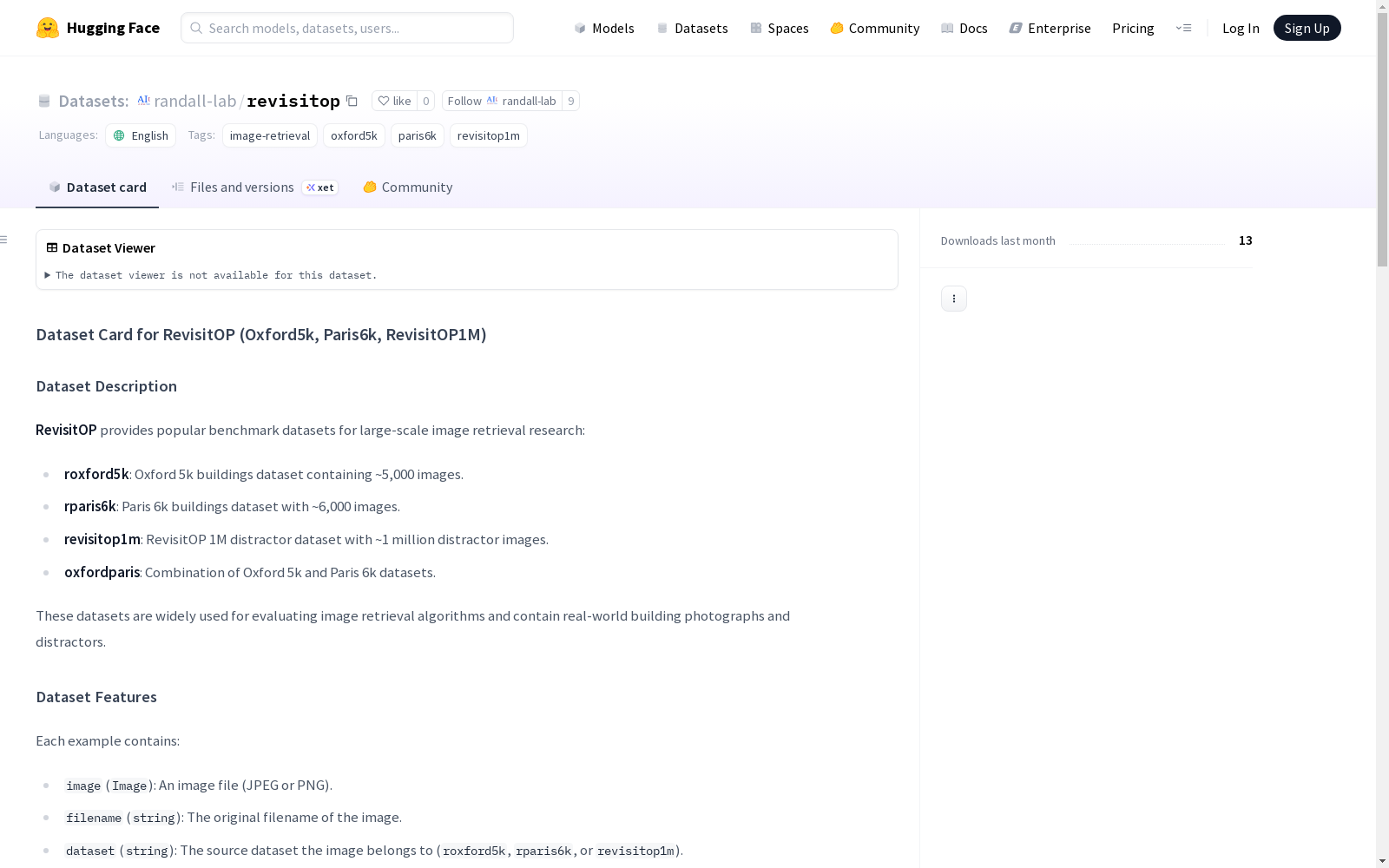Open the additional navigation menu icon
Screen dimensions: 1389x868
[x=1183, y=28]
